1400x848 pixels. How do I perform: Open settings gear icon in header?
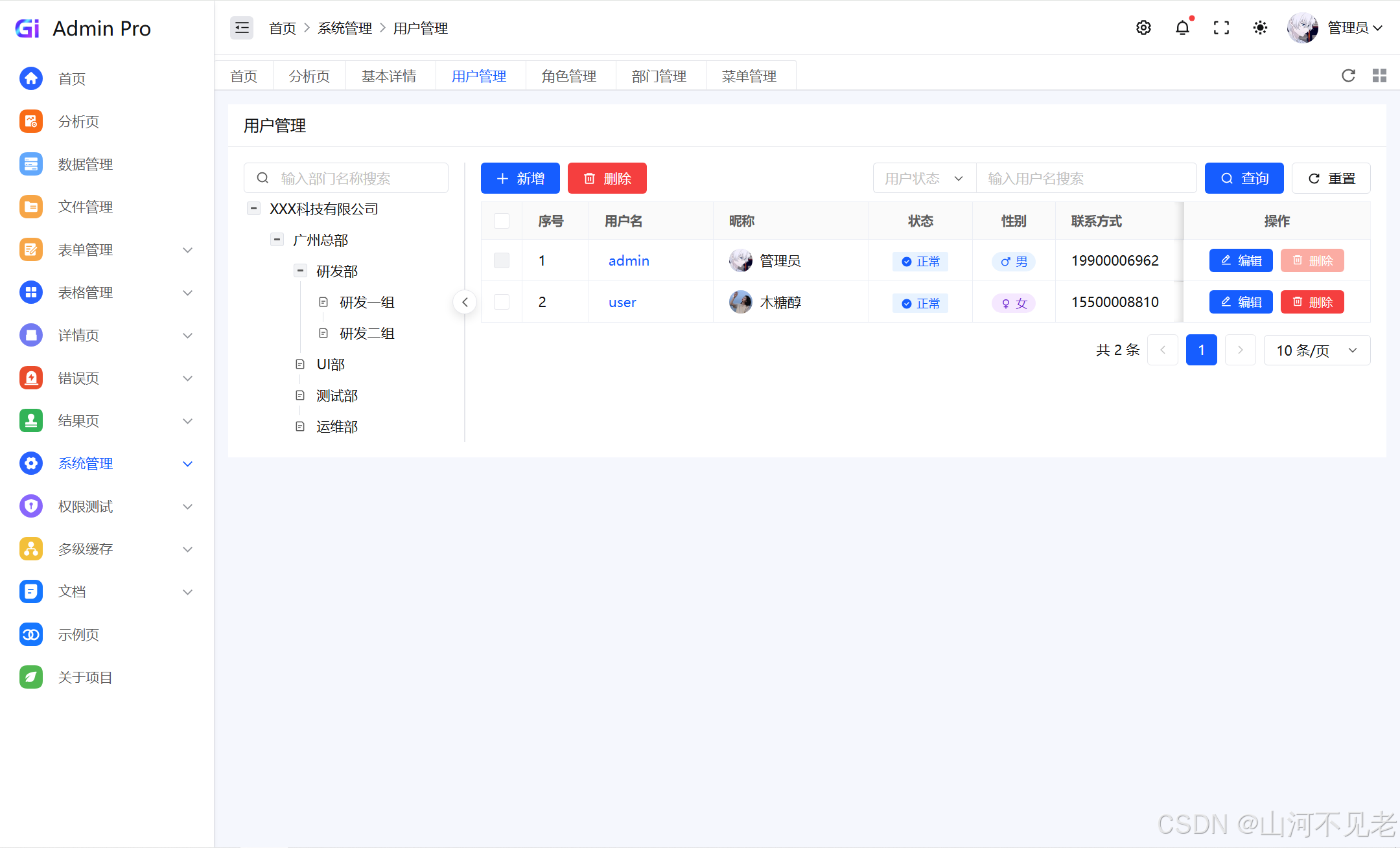click(x=1143, y=28)
